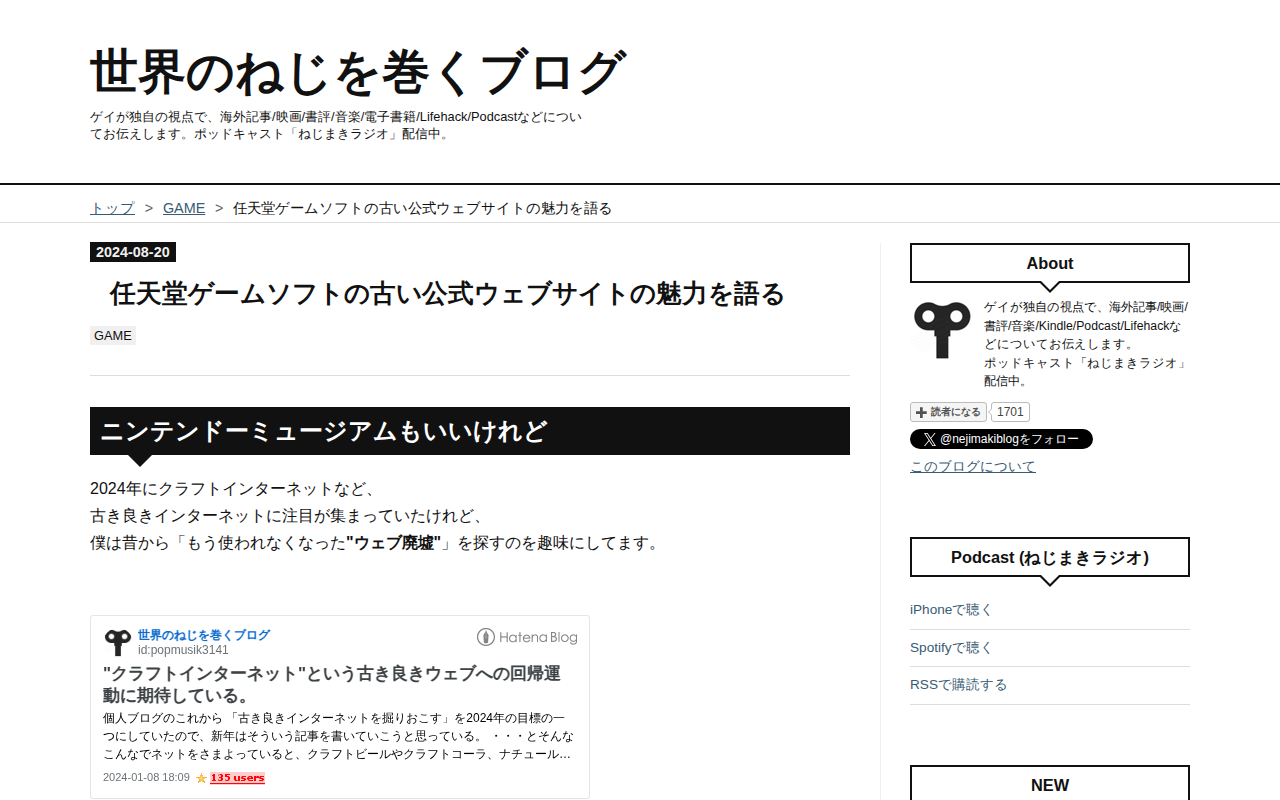The height and width of the screenshot is (800, 1280).
Task: Subscribe with the 読者になる button
Action: click(948, 412)
